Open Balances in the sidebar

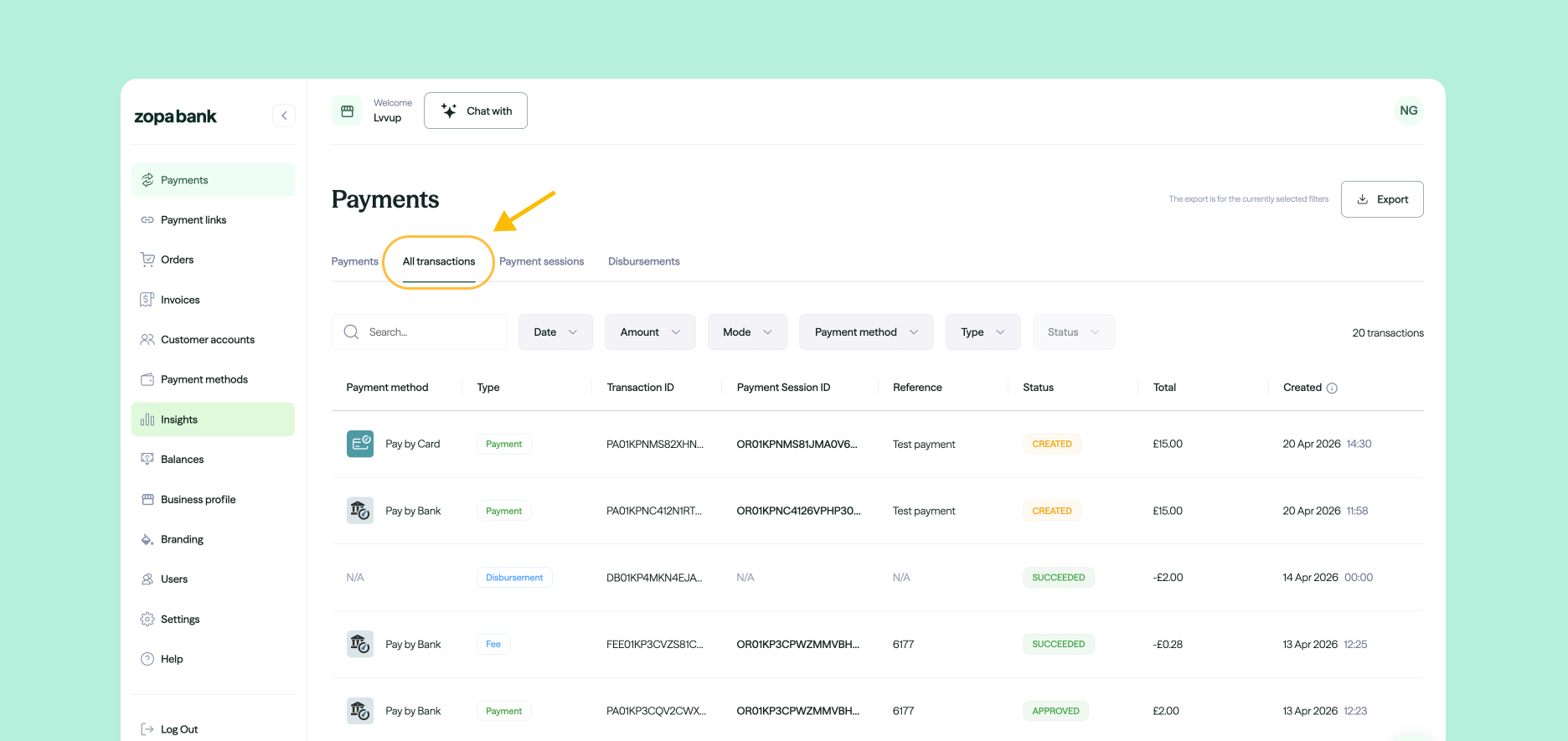(213, 460)
